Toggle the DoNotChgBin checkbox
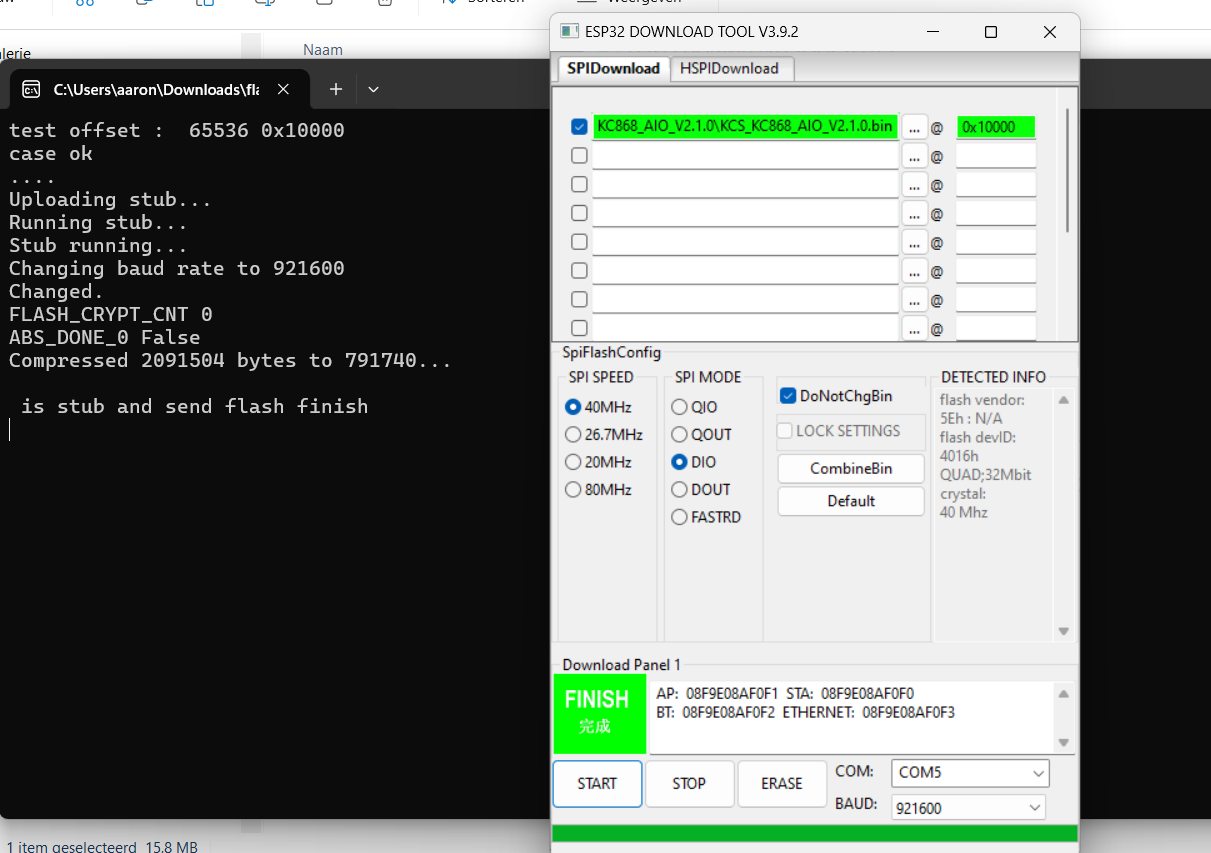 [x=787, y=396]
